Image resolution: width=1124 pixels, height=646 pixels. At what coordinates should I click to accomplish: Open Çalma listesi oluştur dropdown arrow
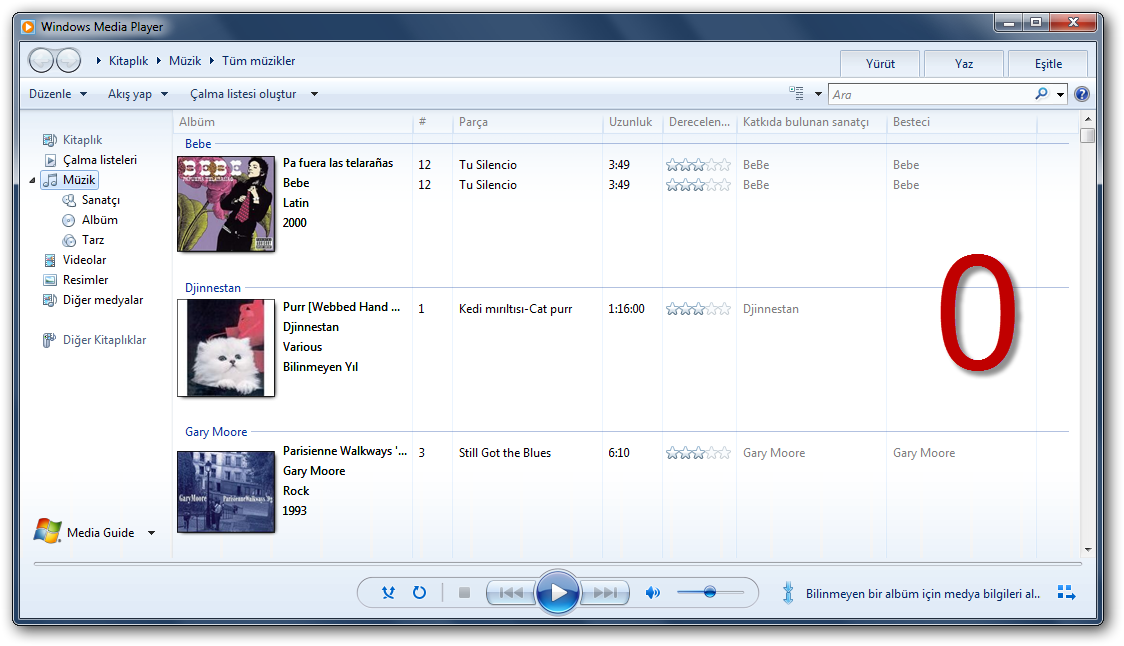click(x=314, y=94)
